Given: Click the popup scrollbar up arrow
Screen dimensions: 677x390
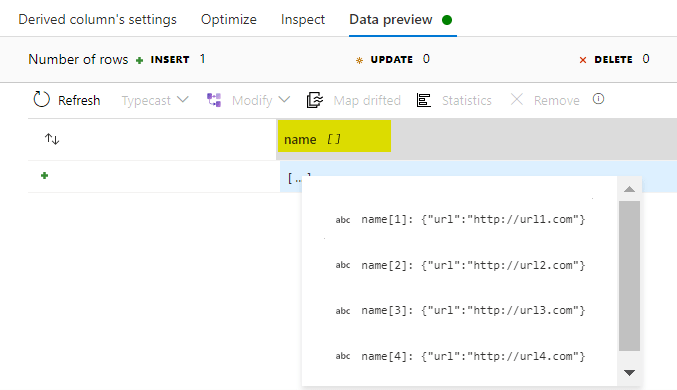Looking at the screenshot, I should point(630,189).
